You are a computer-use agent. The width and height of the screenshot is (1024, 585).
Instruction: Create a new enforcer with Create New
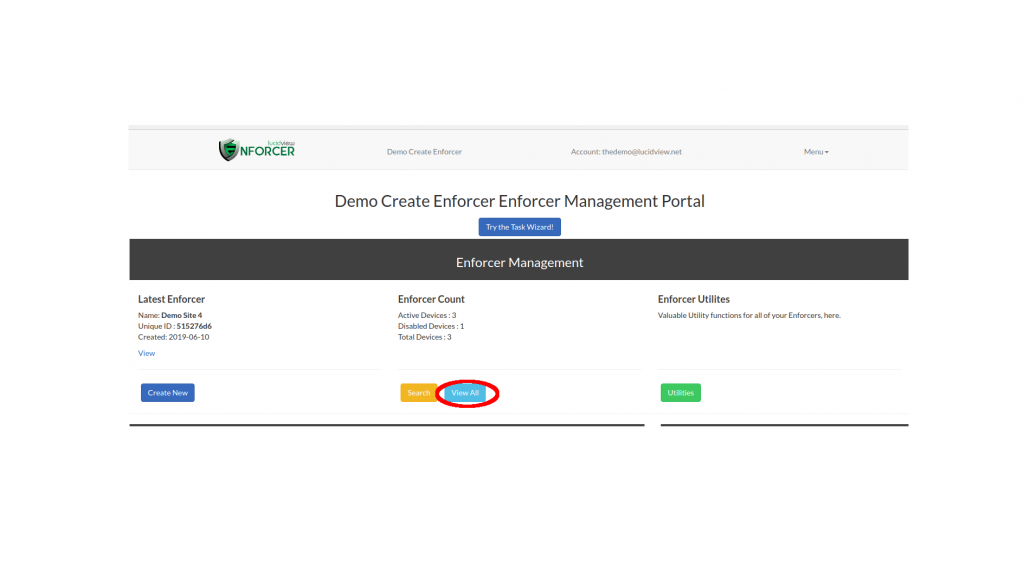(168, 392)
